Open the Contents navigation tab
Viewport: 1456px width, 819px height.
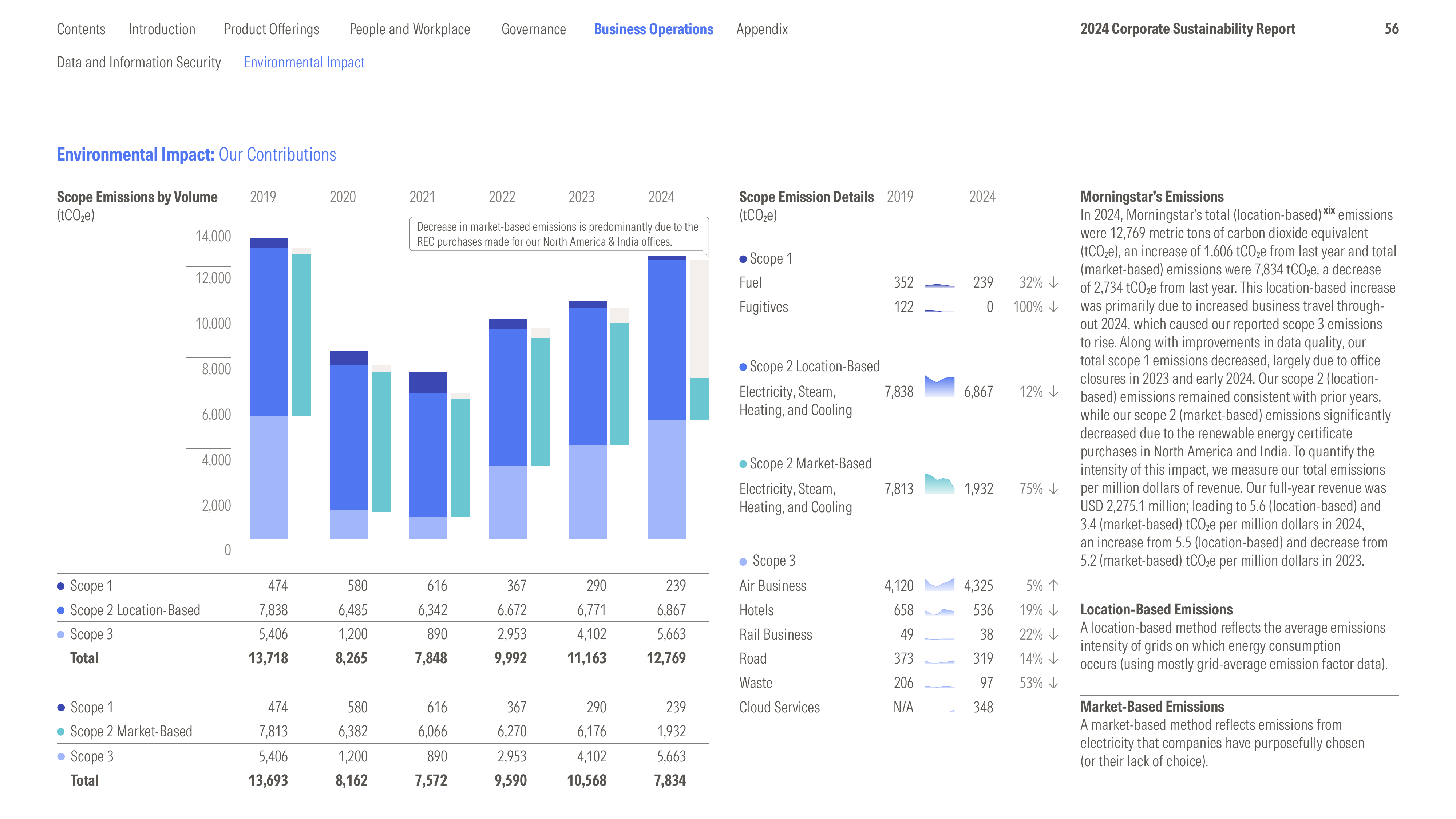[81, 29]
